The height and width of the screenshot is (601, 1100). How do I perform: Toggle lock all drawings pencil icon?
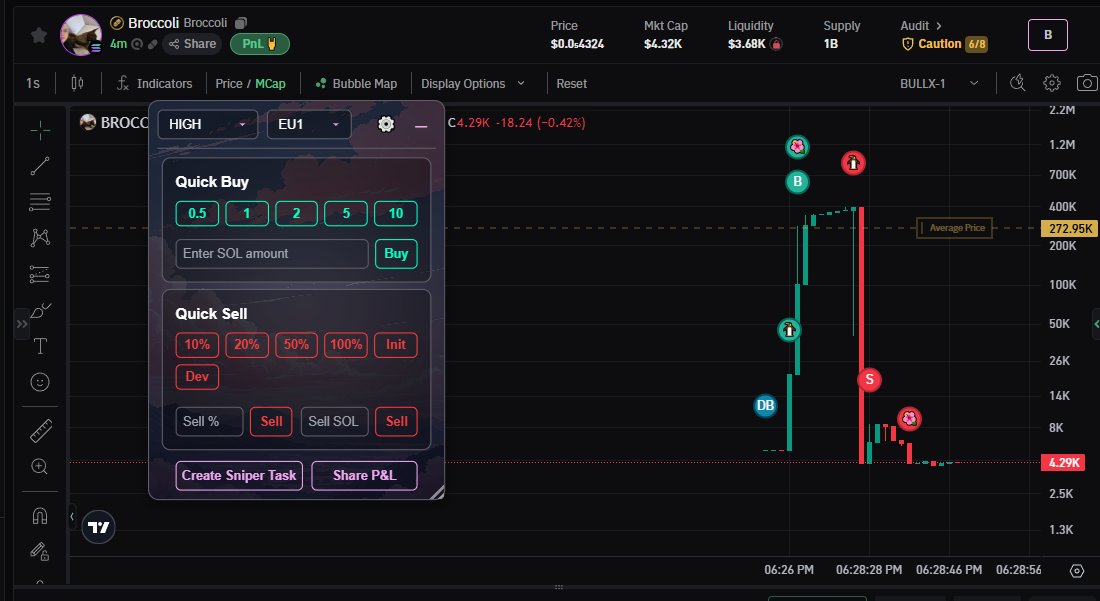coord(40,552)
